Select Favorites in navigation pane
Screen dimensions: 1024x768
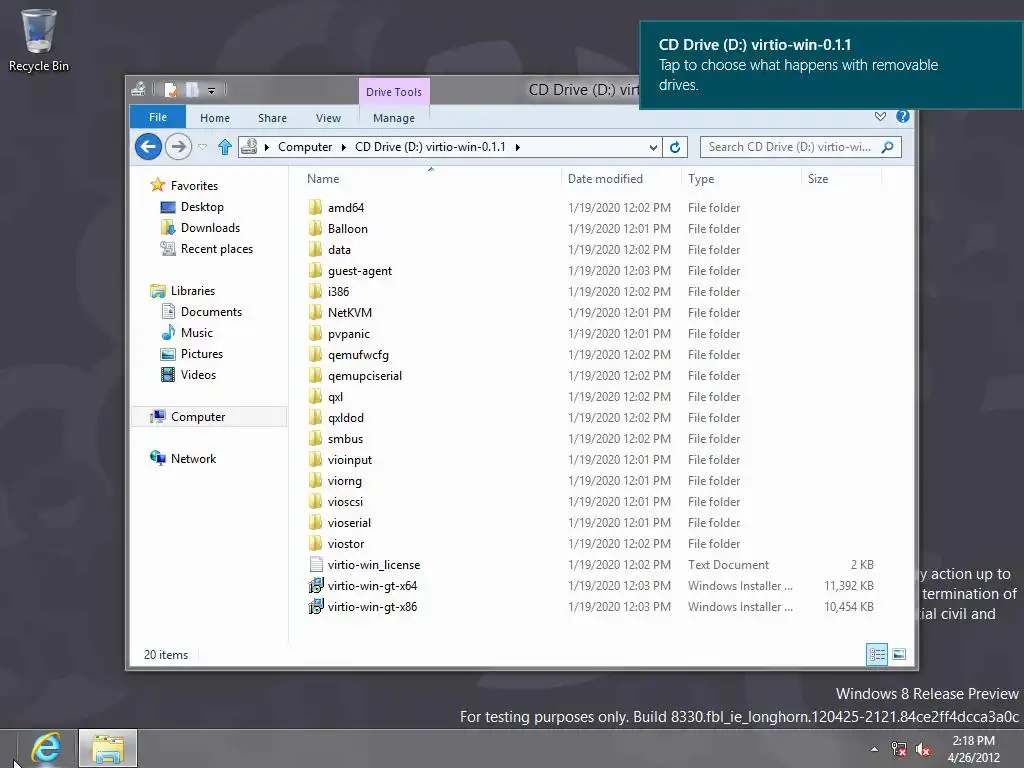pos(194,185)
